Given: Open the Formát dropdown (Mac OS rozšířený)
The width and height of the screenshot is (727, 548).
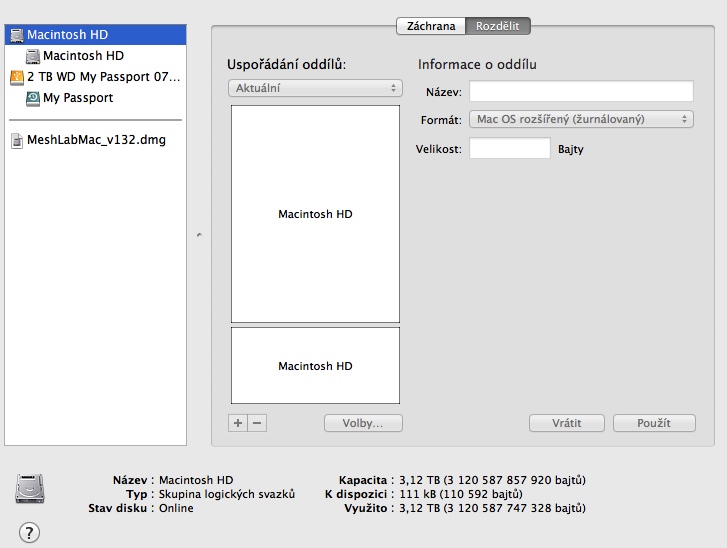Looking at the screenshot, I should coord(581,119).
